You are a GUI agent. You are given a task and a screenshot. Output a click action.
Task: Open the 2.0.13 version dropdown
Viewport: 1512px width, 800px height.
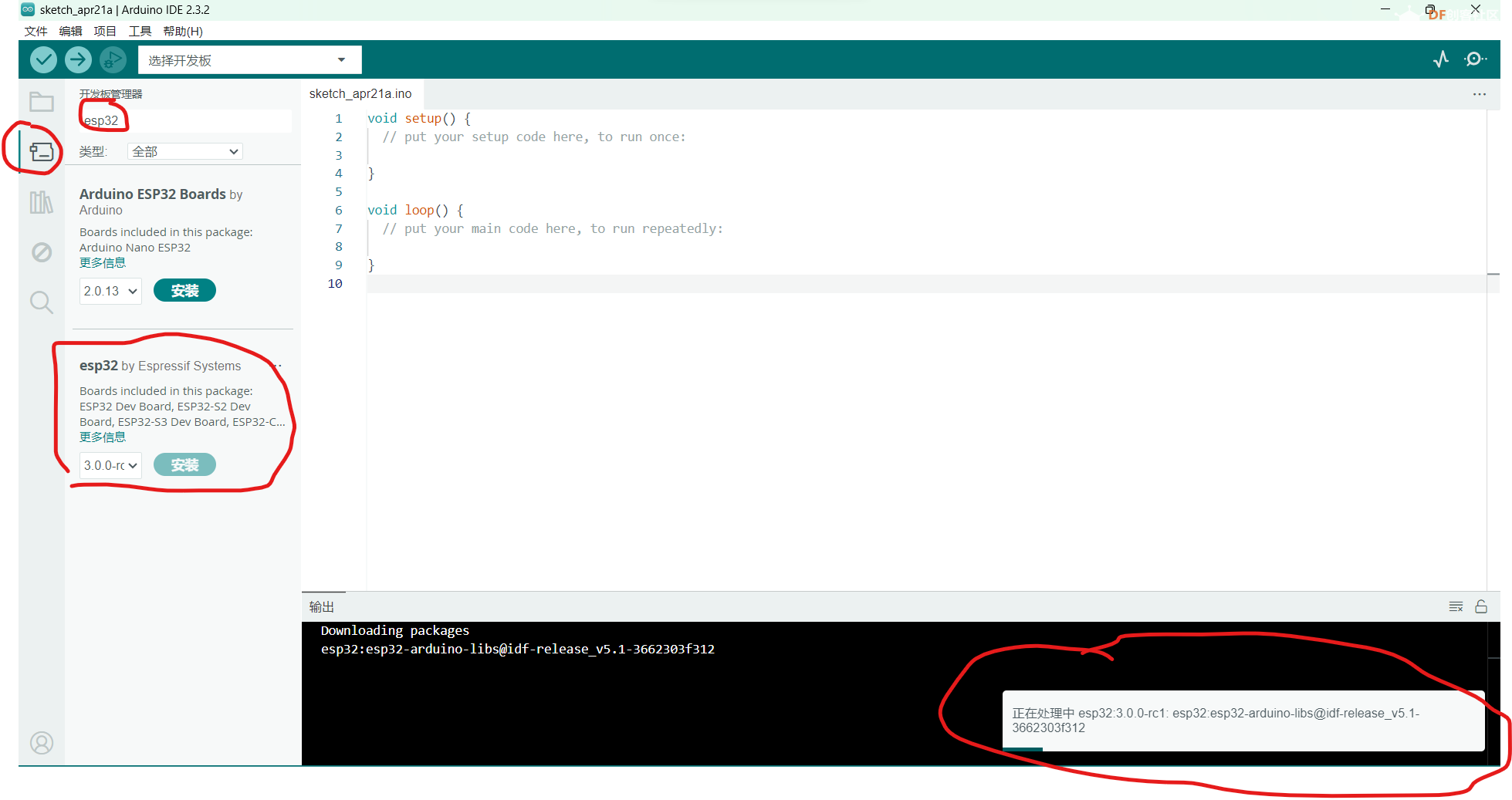[110, 292]
